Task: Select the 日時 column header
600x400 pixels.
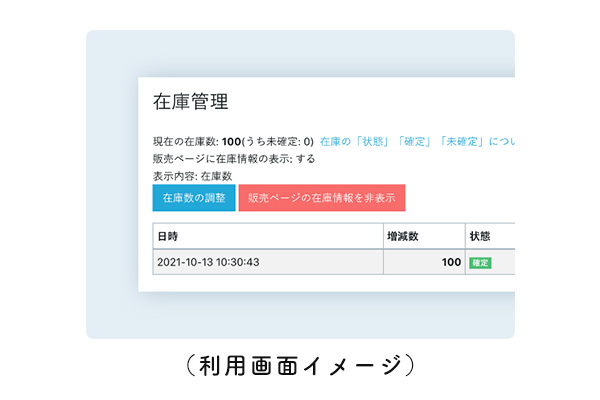Action: coord(167,237)
